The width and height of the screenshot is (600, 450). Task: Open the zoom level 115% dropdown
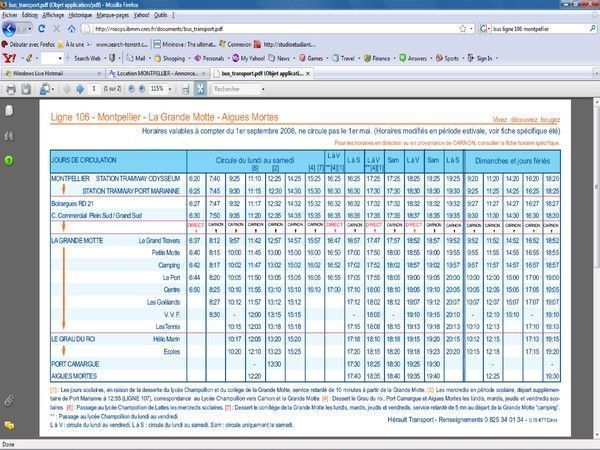172,89
